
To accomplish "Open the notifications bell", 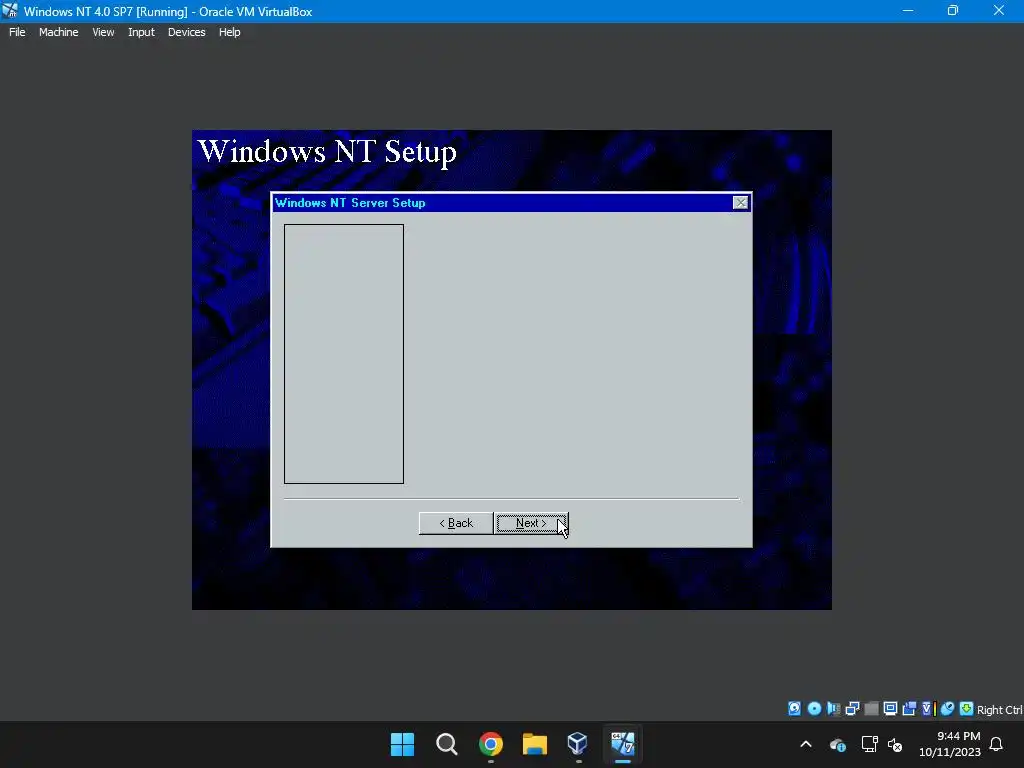I will click(996, 744).
